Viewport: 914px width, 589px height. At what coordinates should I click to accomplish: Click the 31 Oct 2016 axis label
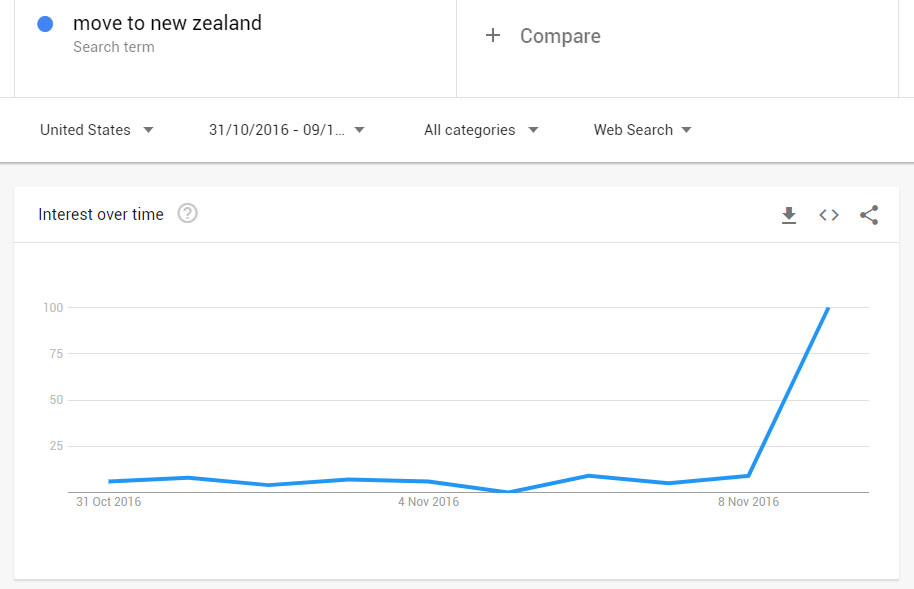tap(109, 502)
